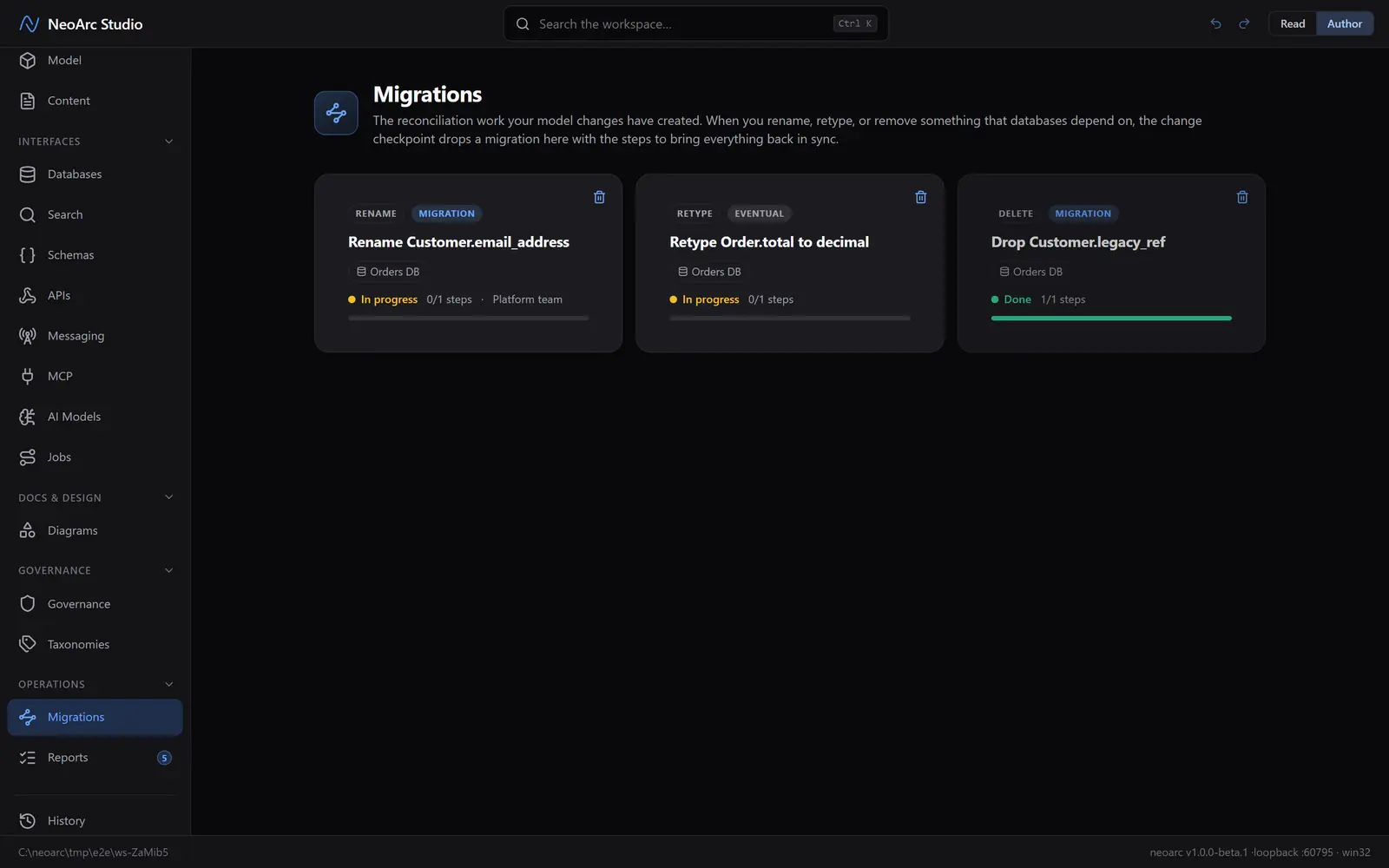
Task: Click the Rename card progress bar
Action: (468, 319)
